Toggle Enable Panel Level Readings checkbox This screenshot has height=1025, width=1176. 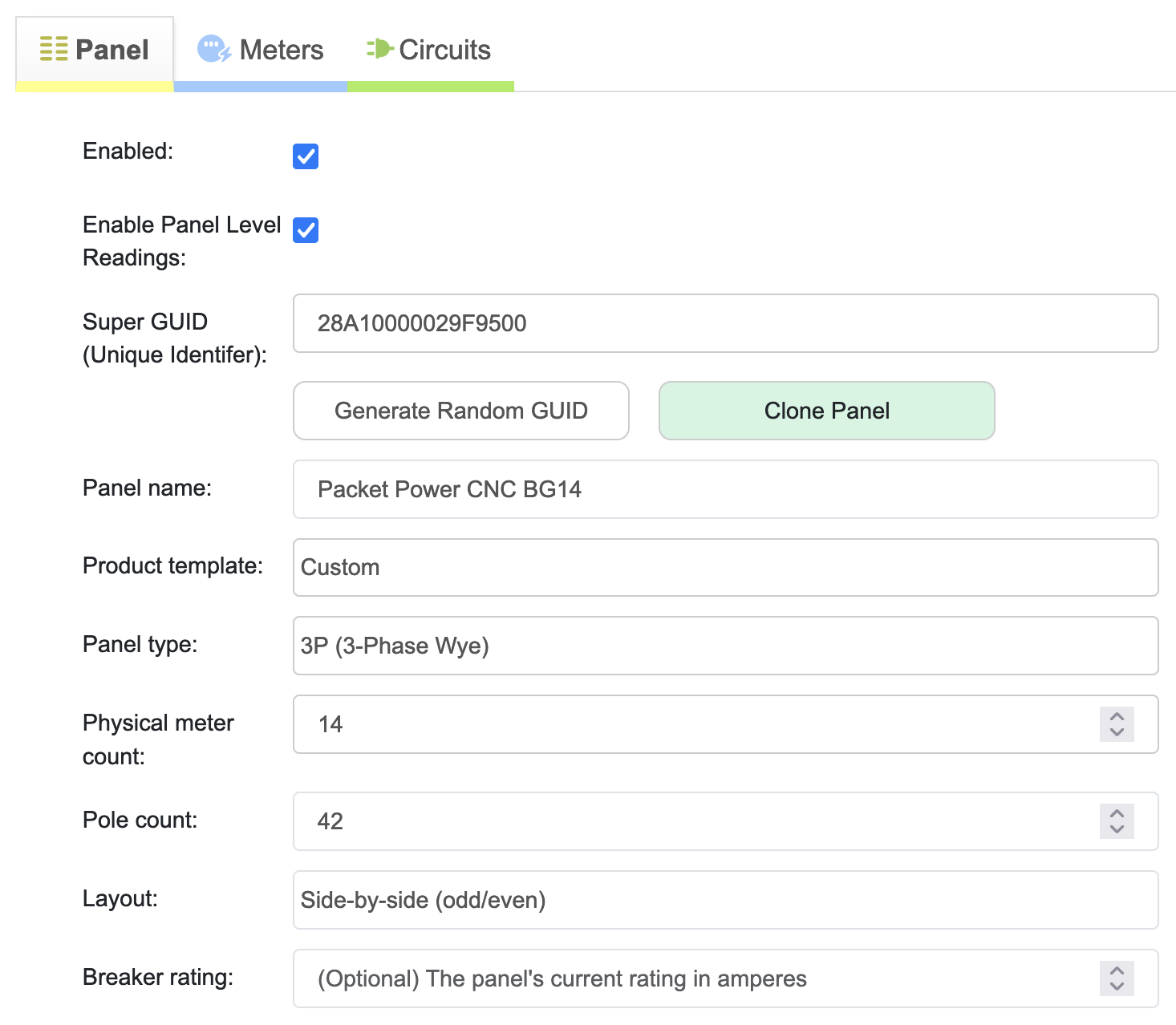[x=306, y=230]
